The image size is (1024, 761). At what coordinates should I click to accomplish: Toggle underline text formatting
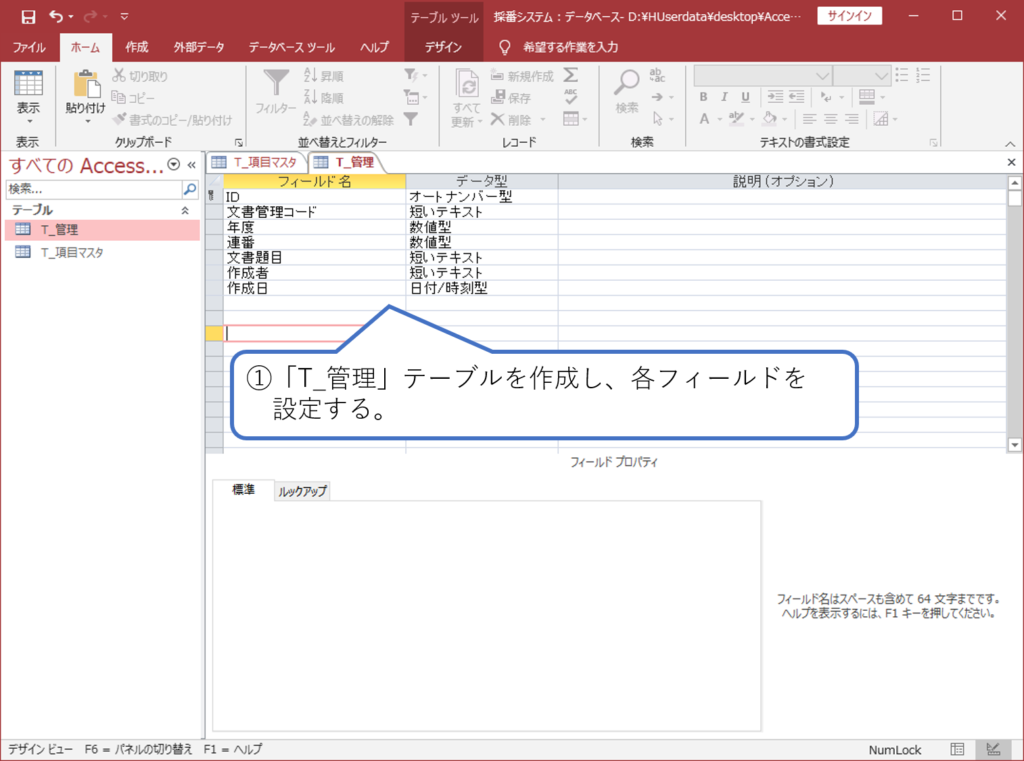pos(745,97)
